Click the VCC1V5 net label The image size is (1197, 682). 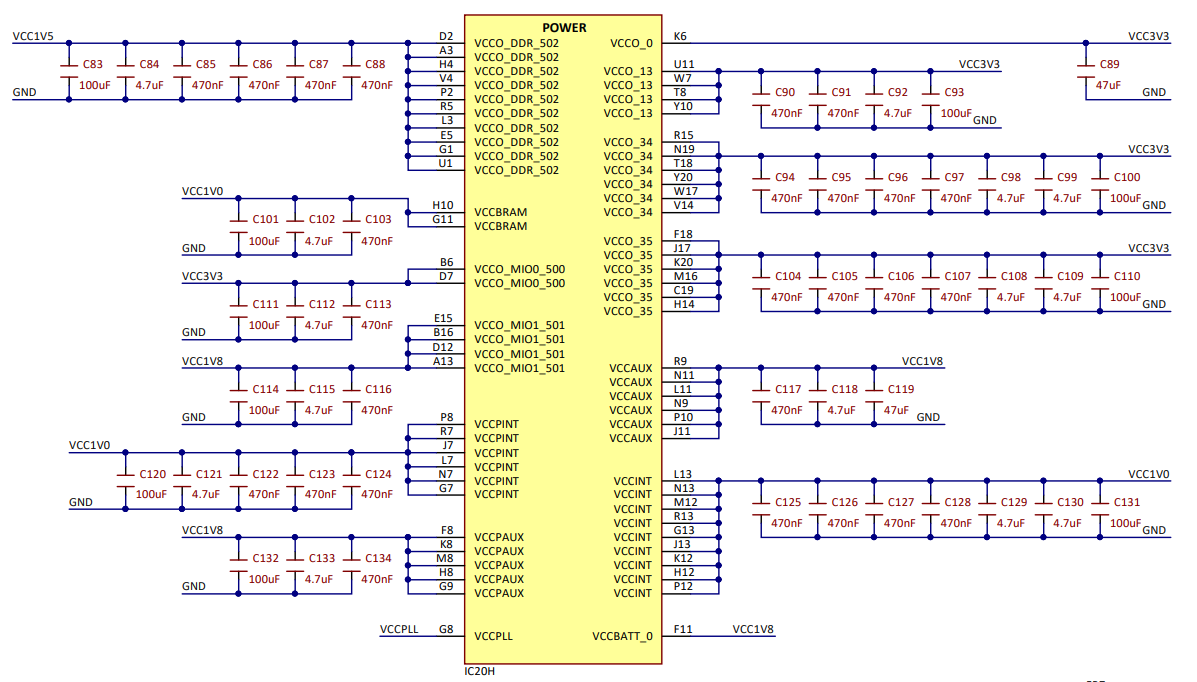coord(32,36)
